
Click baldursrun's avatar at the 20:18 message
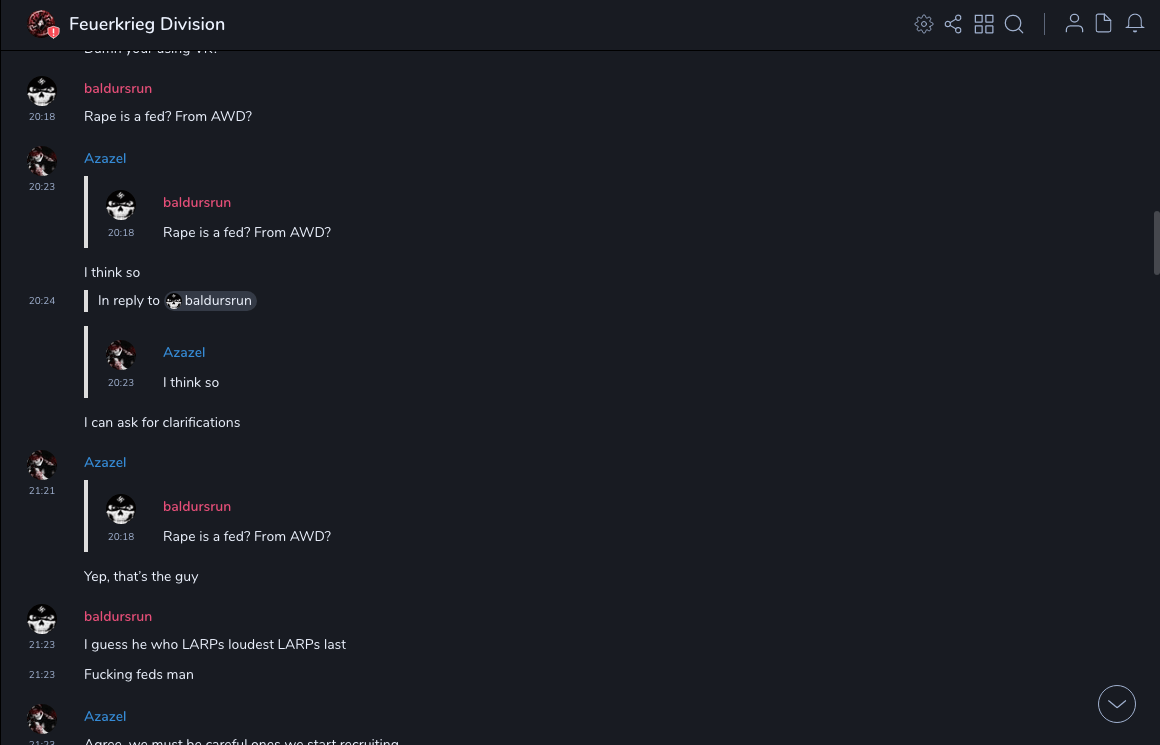(42, 92)
